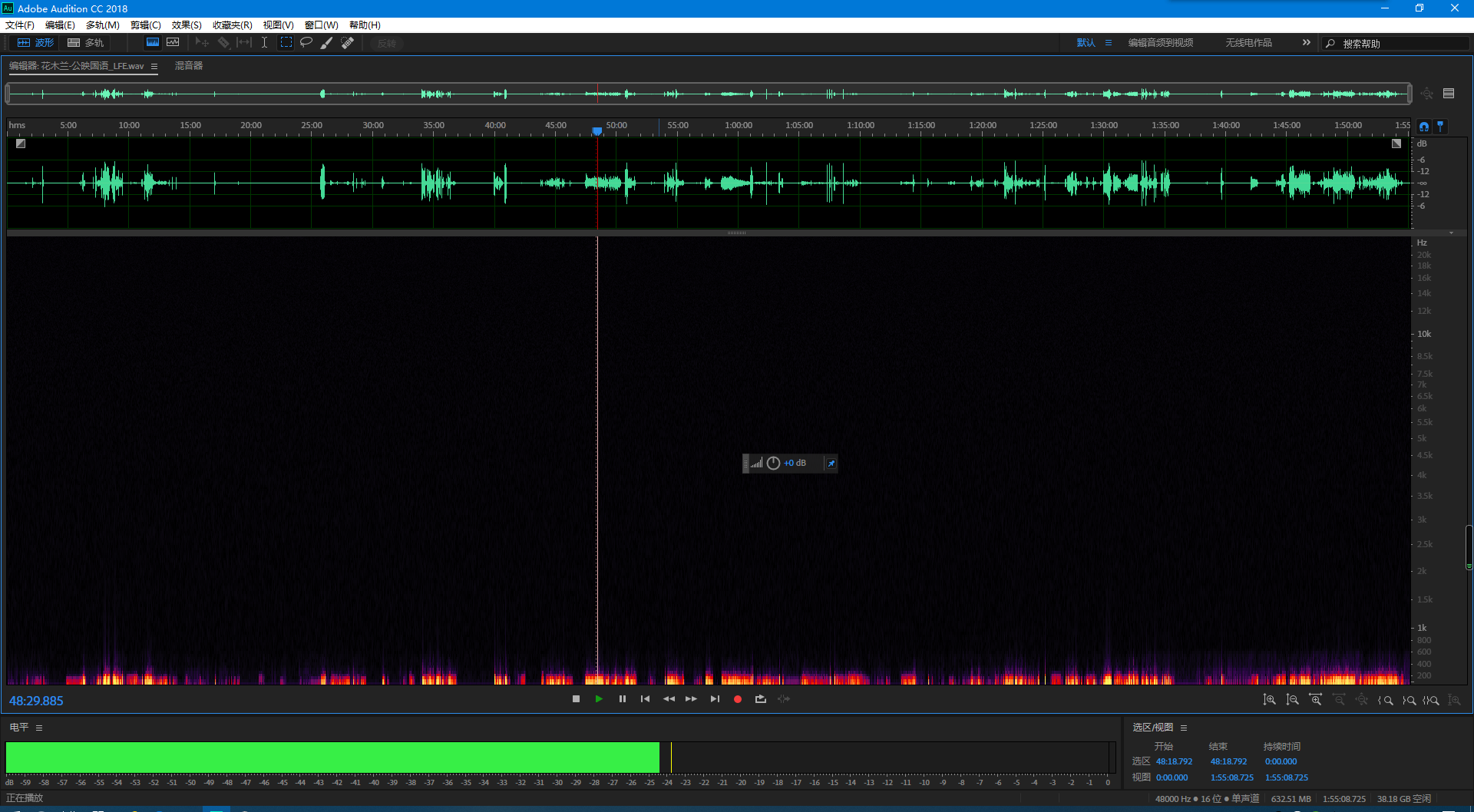The height and width of the screenshot is (812, 1474).
Task: Pick the Spot Healing Brush tool
Action: [x=347, y=43]
